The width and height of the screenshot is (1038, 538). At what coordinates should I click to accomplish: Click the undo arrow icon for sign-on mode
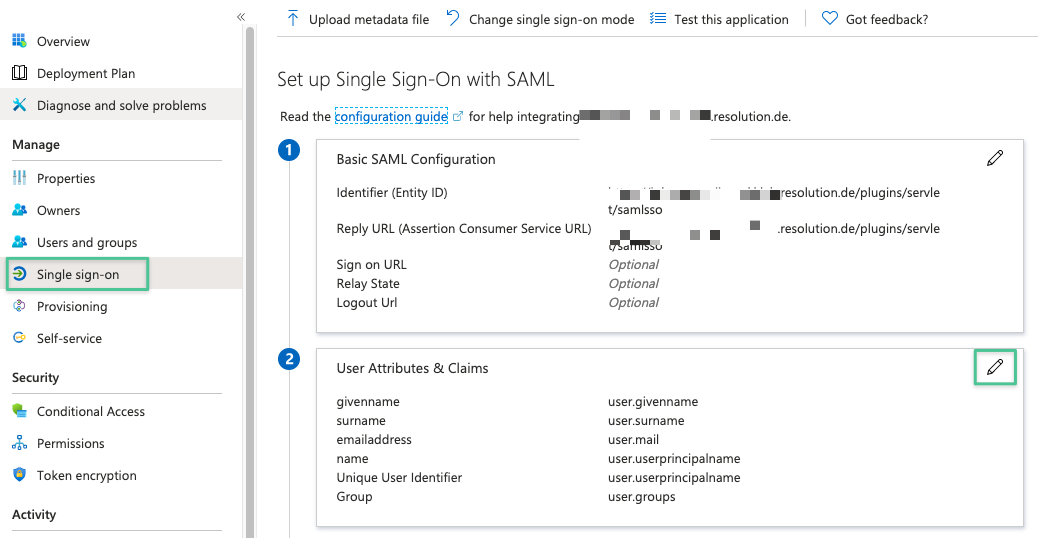tap(453, 19)
